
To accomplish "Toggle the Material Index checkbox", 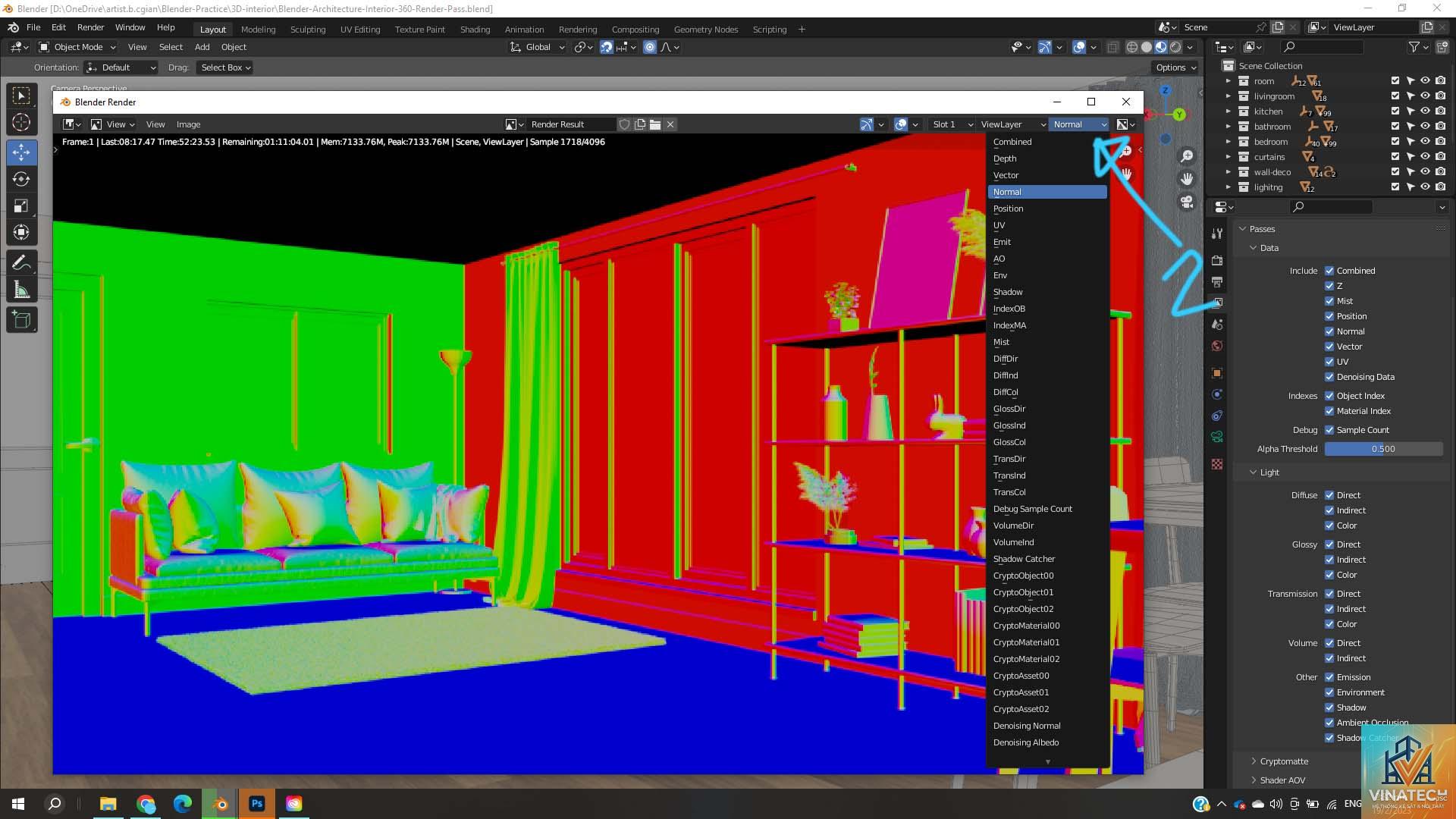I will pyautogui.click(x=1329, y=411).
